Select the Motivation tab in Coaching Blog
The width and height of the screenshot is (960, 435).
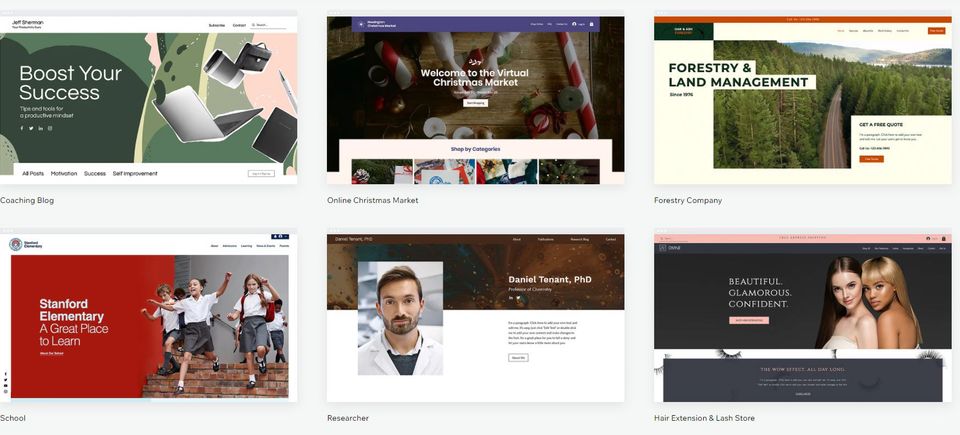[64, 174]
